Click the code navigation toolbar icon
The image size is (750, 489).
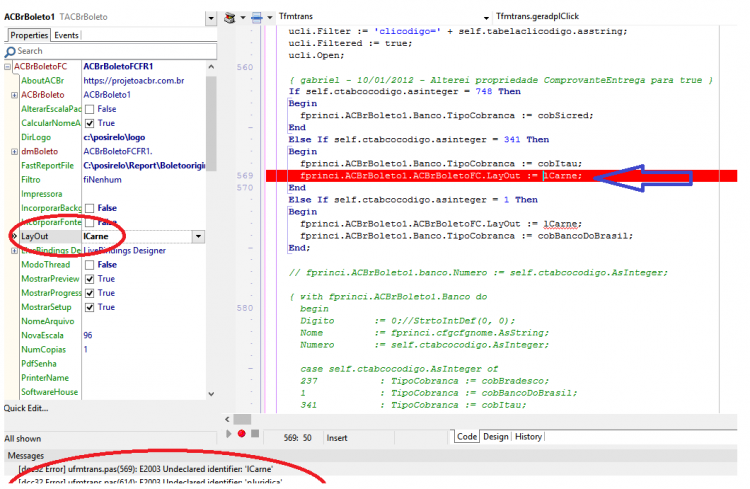[230, 18]
